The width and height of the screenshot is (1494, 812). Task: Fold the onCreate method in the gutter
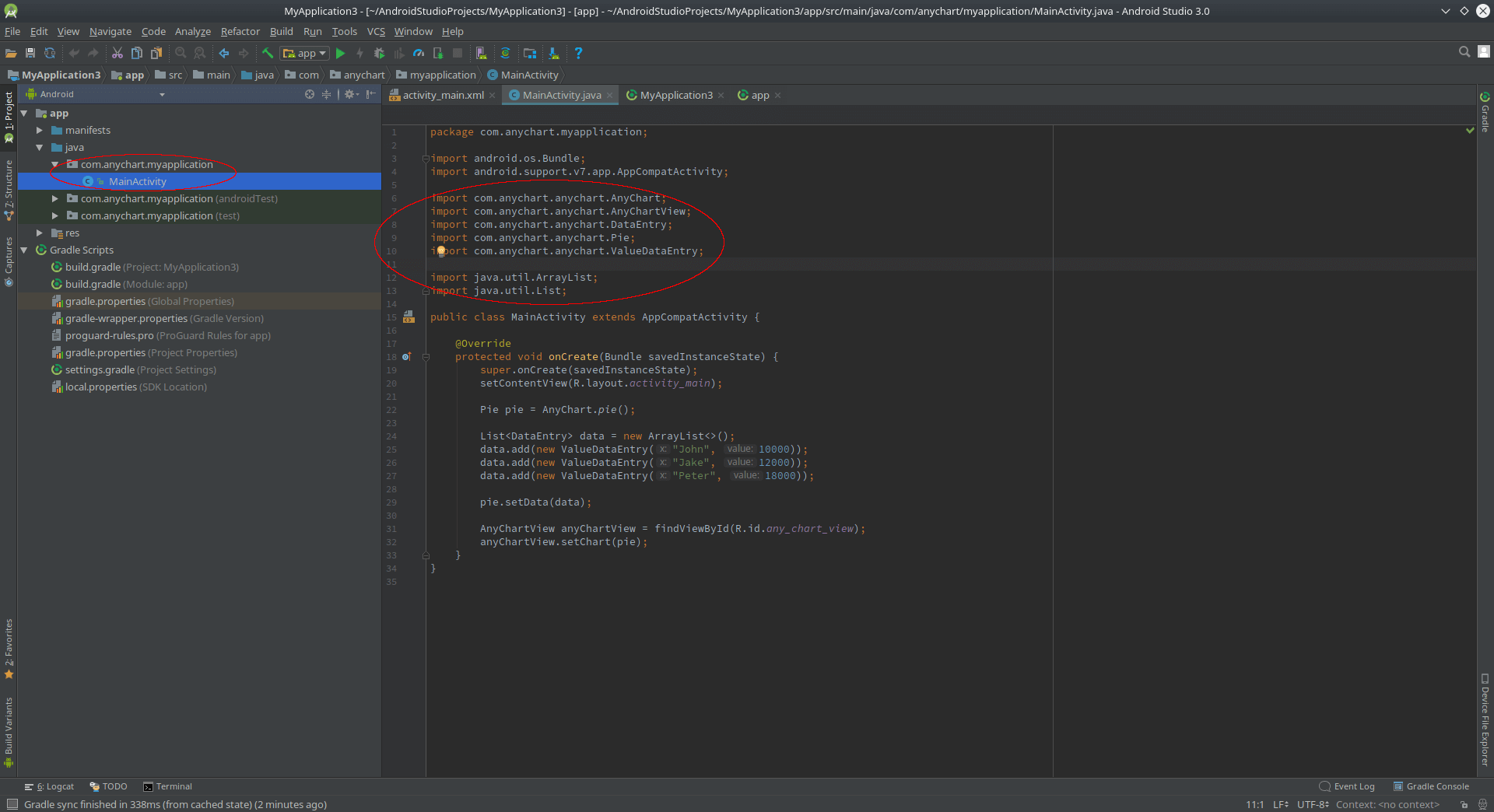coord(426,357)
